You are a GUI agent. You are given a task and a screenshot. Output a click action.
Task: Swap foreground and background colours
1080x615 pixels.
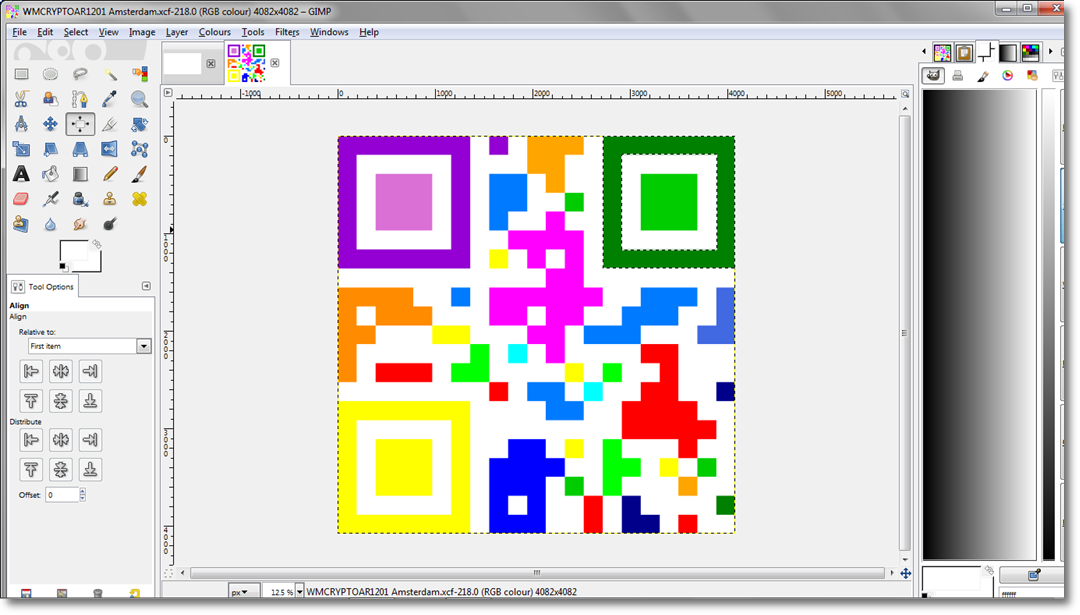point(96,244)
